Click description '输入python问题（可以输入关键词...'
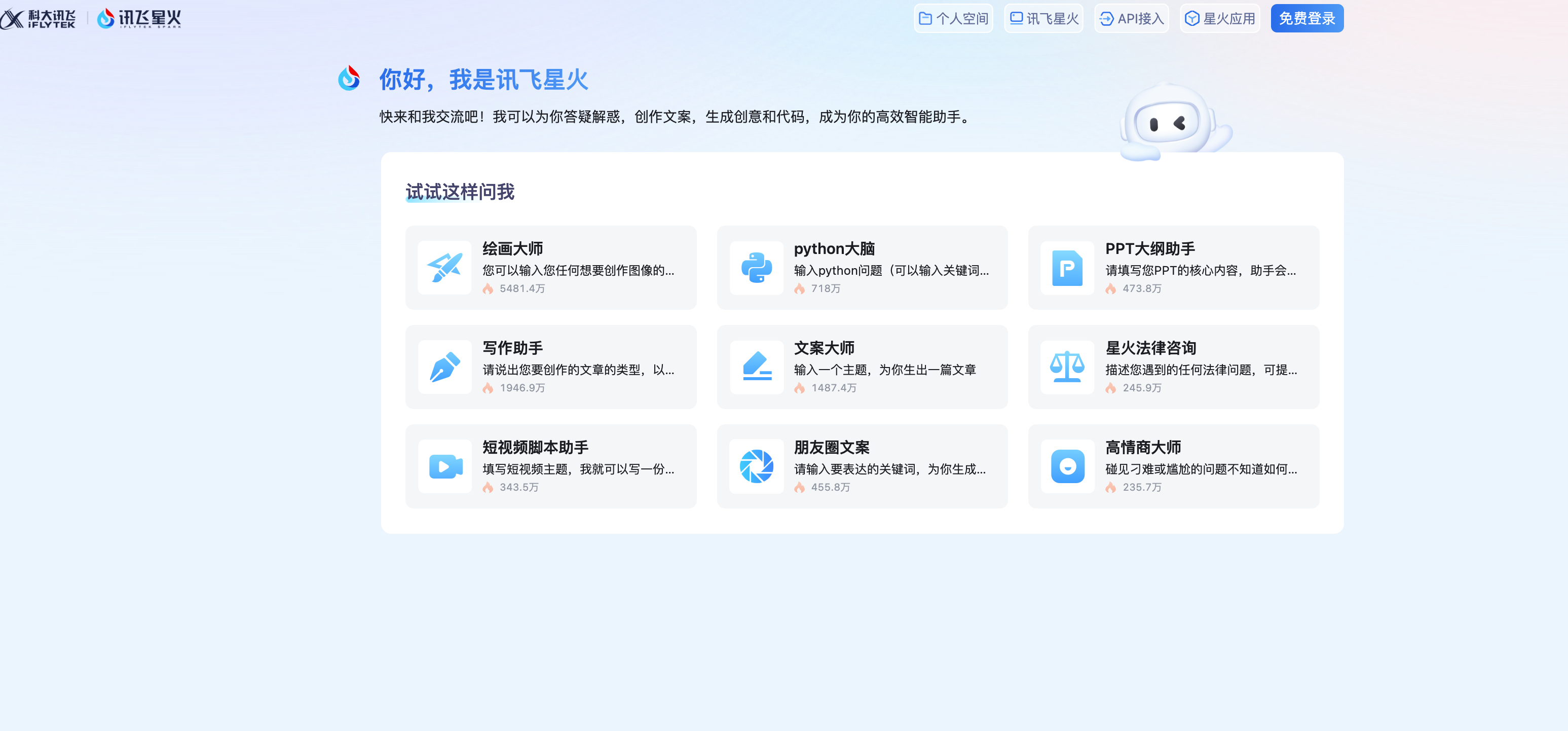The height and width of the screenshot is (731, 1568). (891, 270)
